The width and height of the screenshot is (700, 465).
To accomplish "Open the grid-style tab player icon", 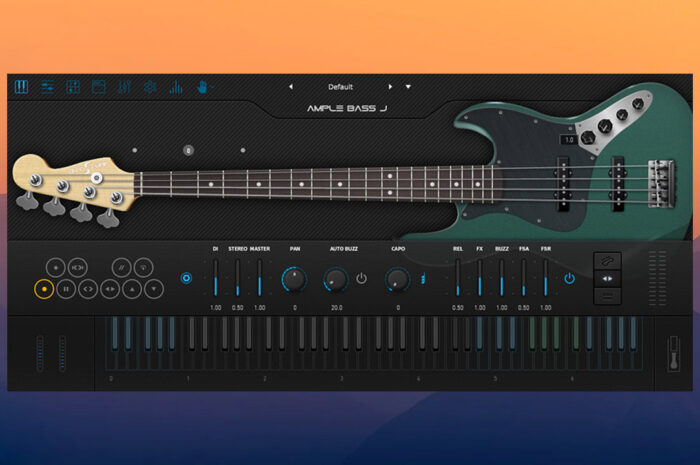I will 73,87.
